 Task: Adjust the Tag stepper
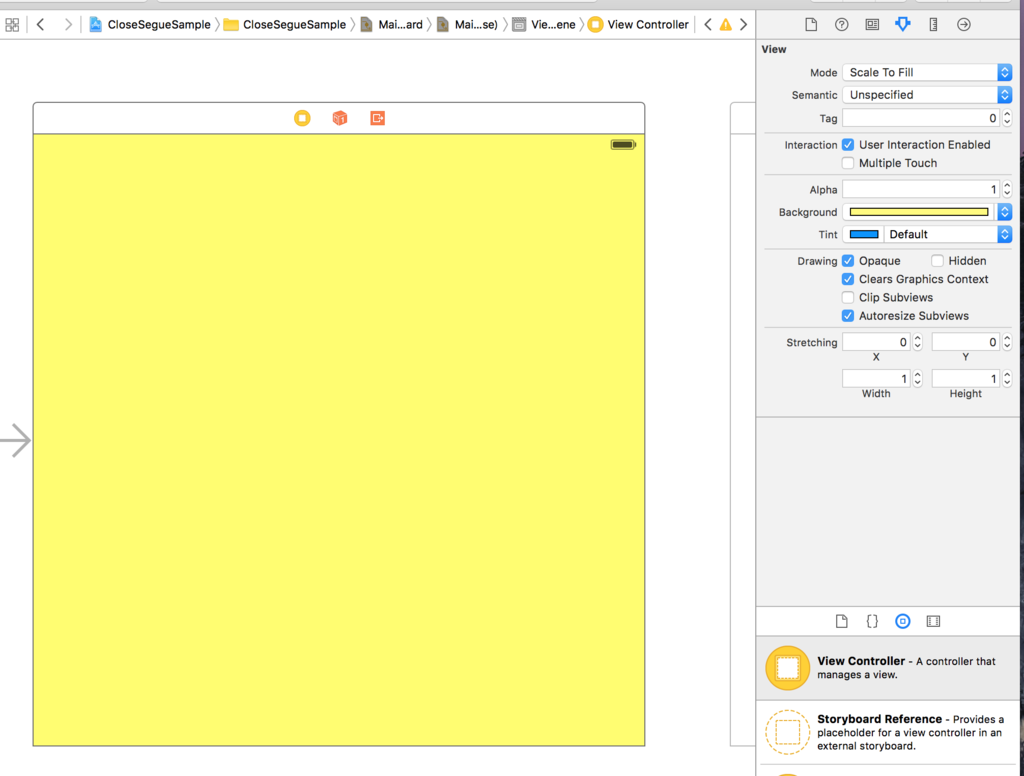pyautogui.click(x=1007, y=118)
